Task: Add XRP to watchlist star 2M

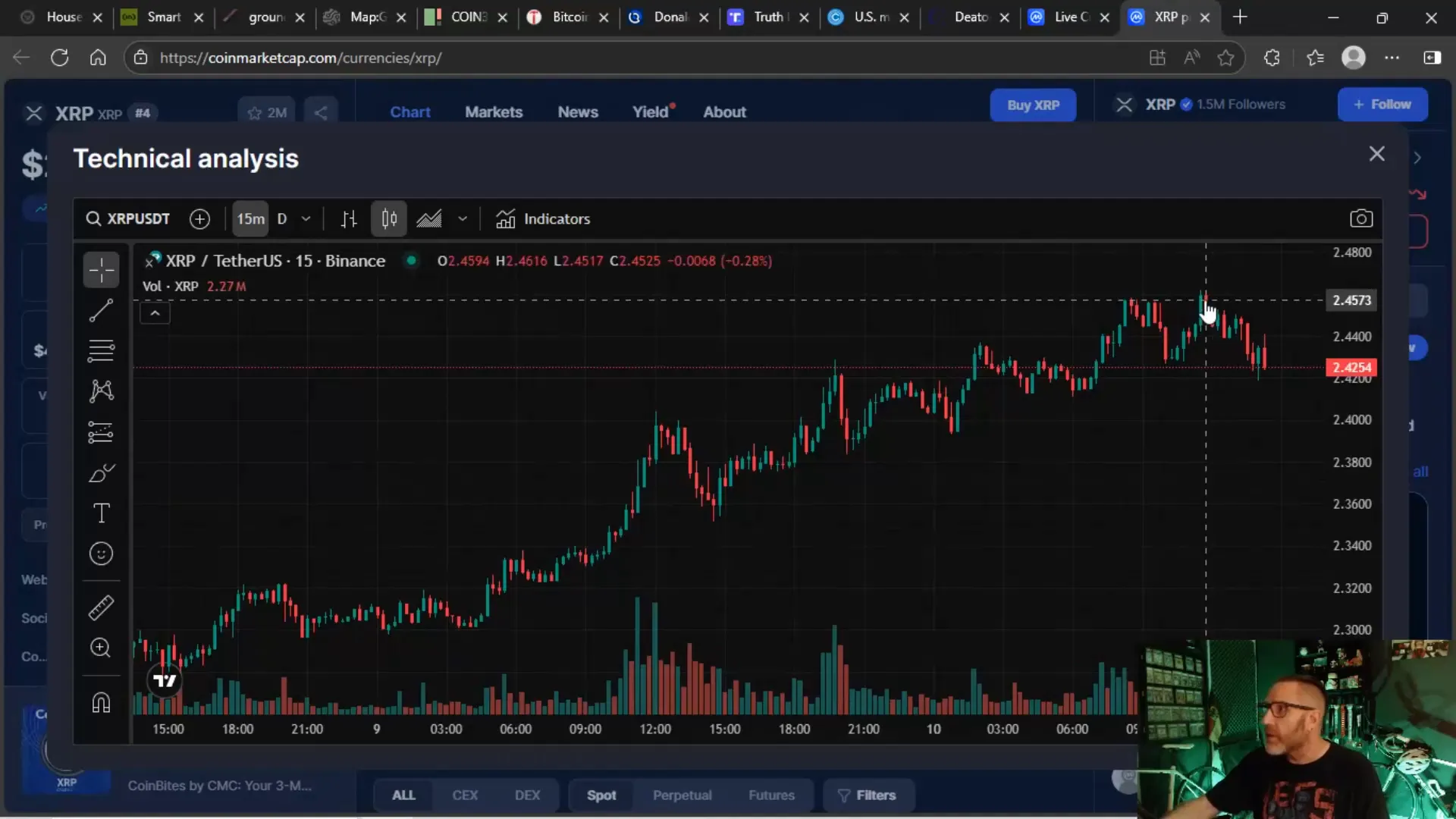Action: [x=267, y=113]
